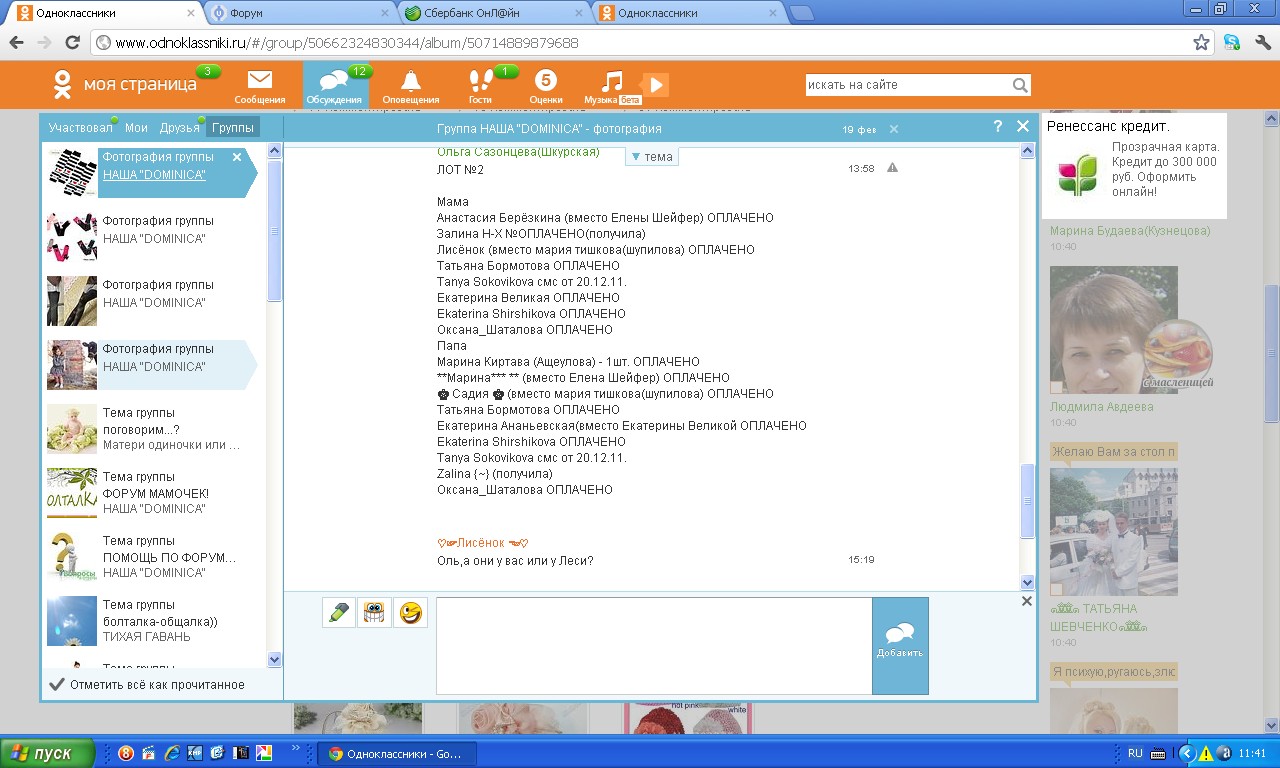The image size is (1280, 768).
Task: Click the striped clothing photo thumbnail
Action: pyautogui.click(x=72, y=172)
